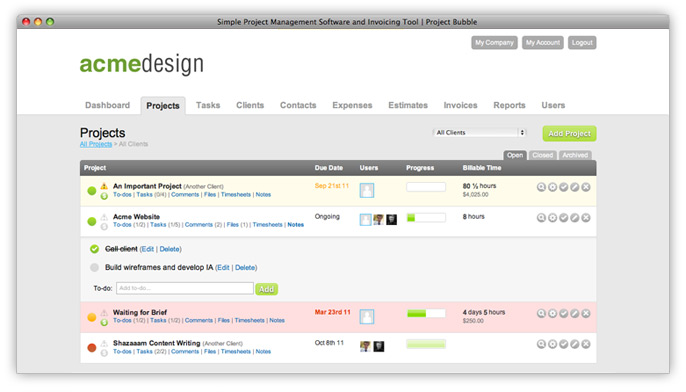Click the magnifier icon for Waiting for Brief
The height and width of the screenshot is (392, 686).
click(541, 314)
